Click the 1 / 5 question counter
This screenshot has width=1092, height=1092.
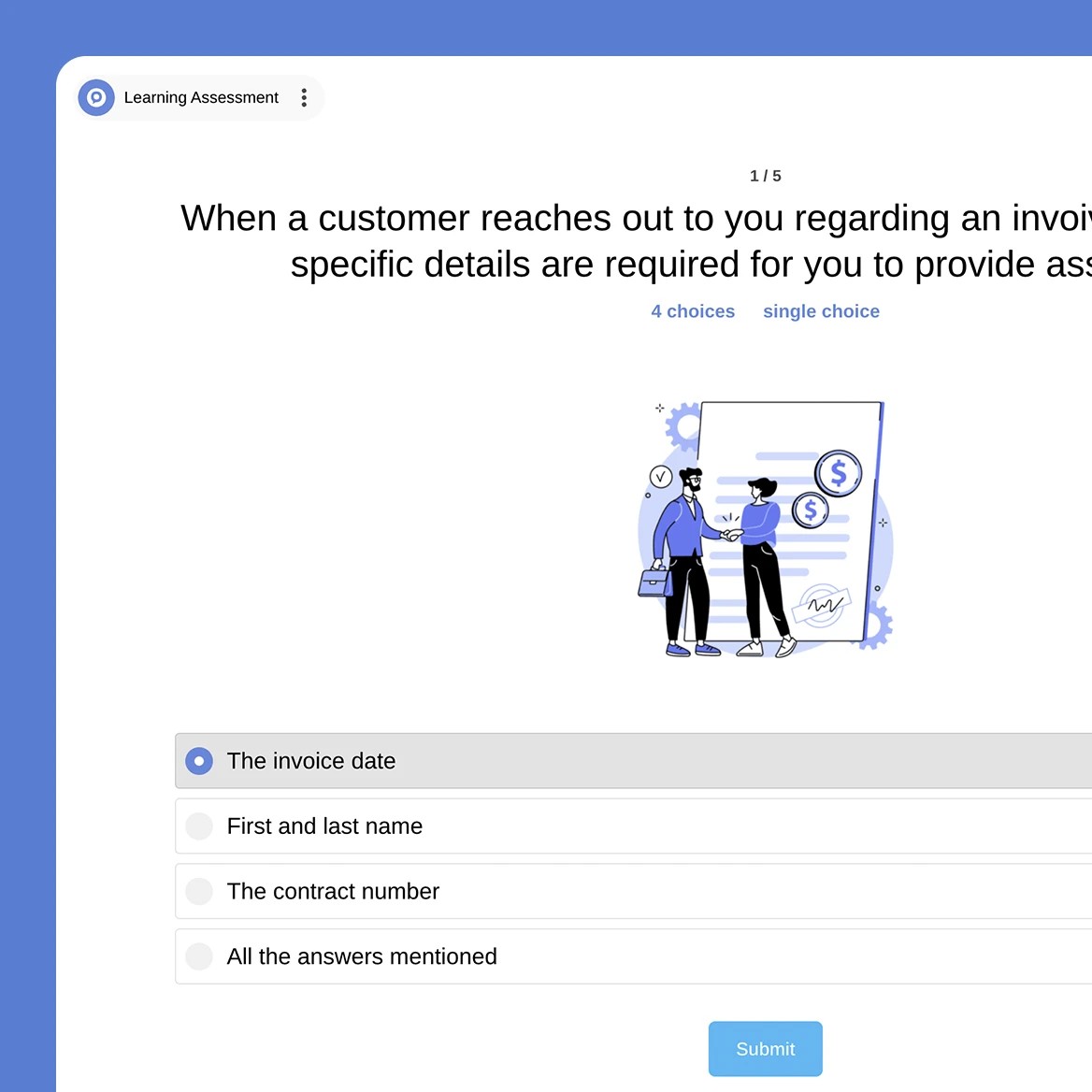[x=765, y=176]
